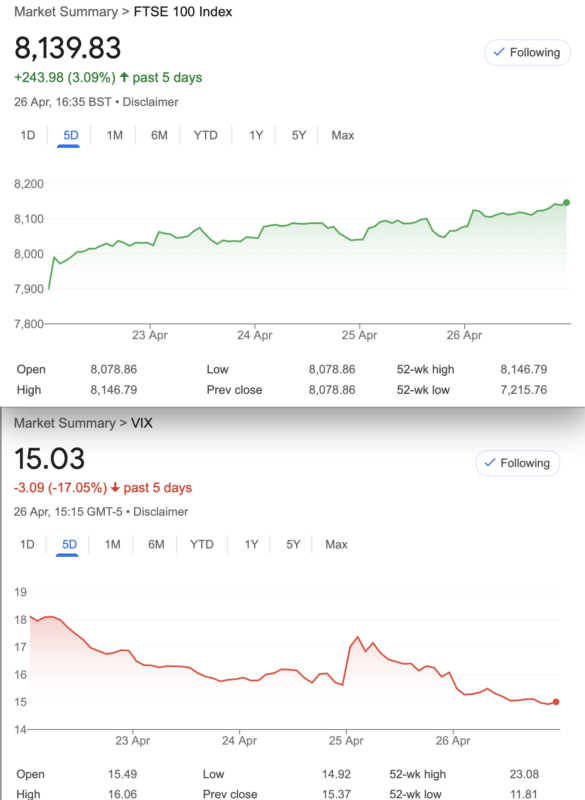Click the red endpoint dot on VIX chart
This screenshot has height=800, width=585.
[x=556, y=702]
